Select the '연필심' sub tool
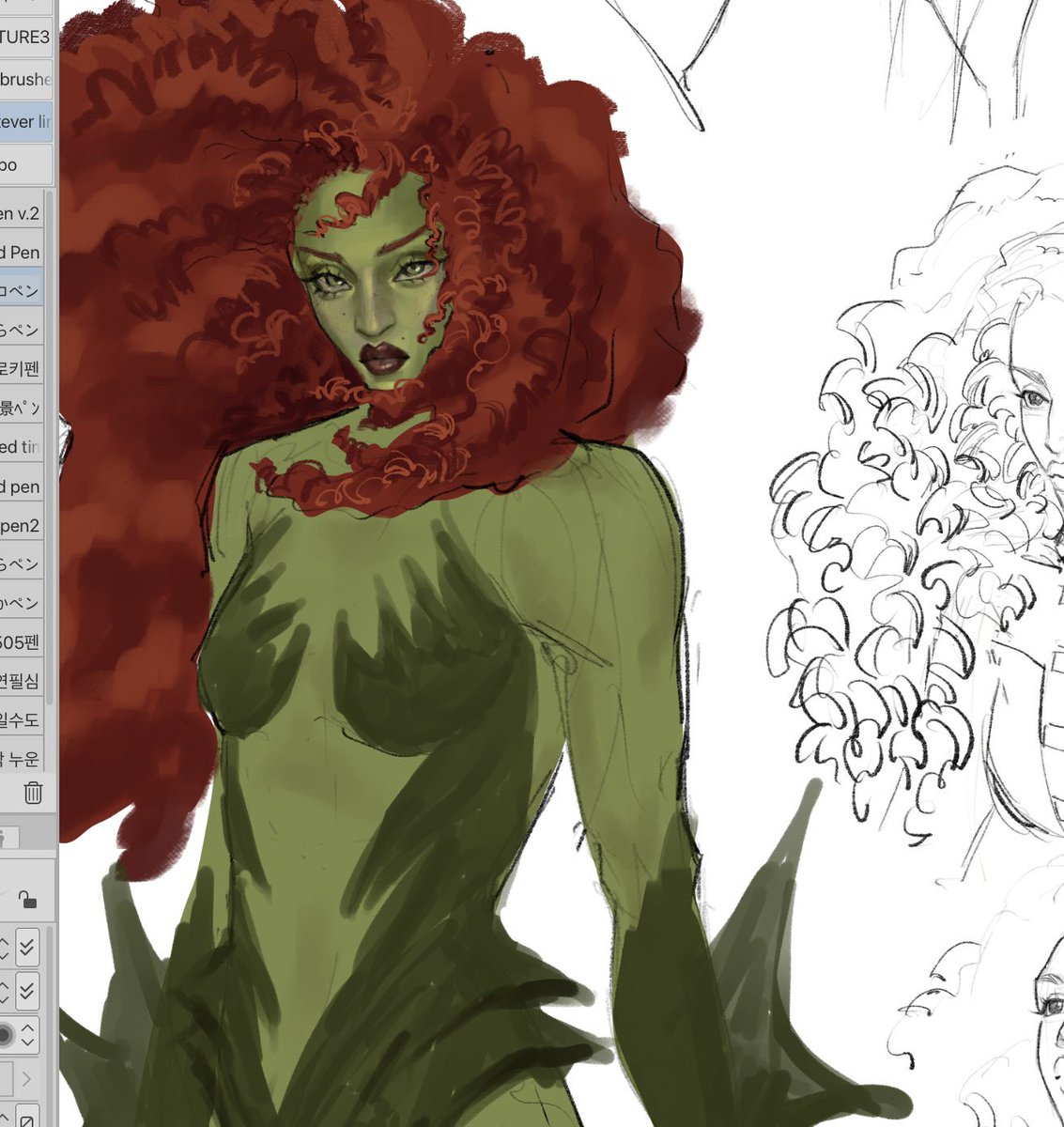 (21, 681)
